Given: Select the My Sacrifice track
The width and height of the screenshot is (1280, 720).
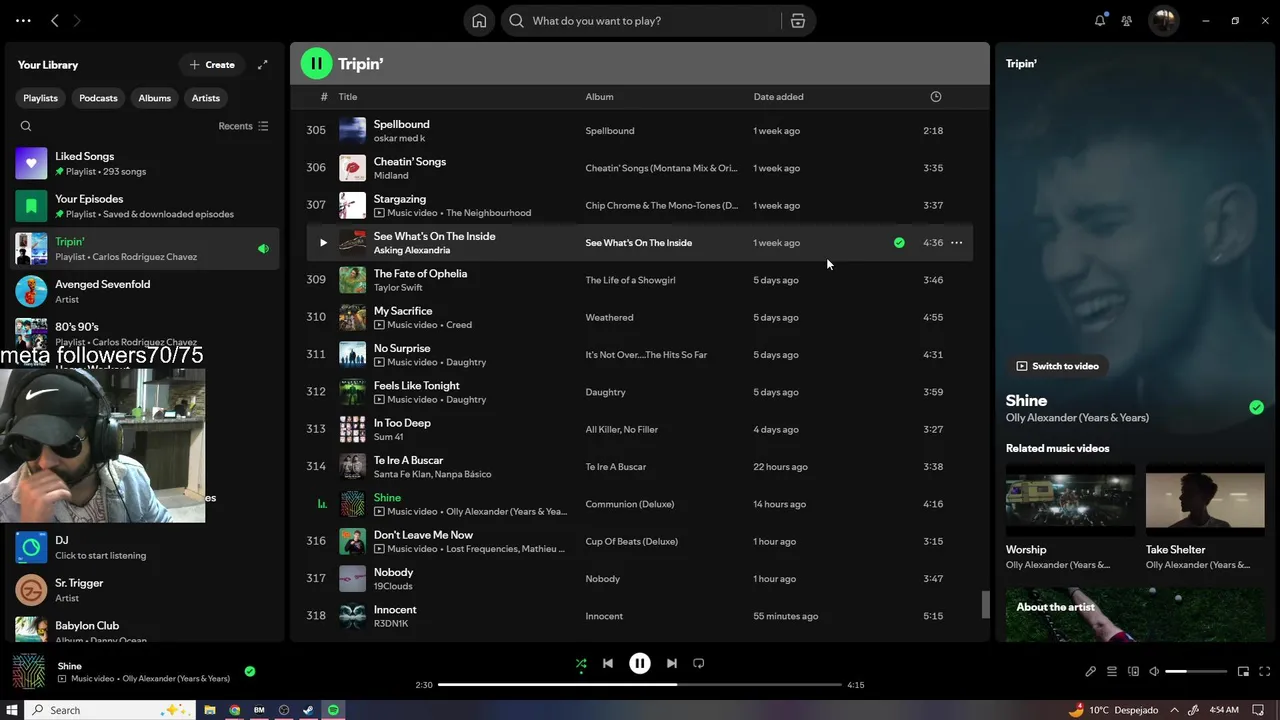Looking at the screenshot, I should pyautogui.click(x=639, y=318).
